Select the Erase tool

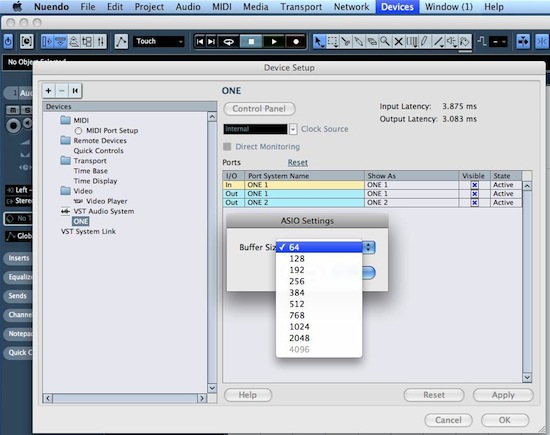point(372,41)
